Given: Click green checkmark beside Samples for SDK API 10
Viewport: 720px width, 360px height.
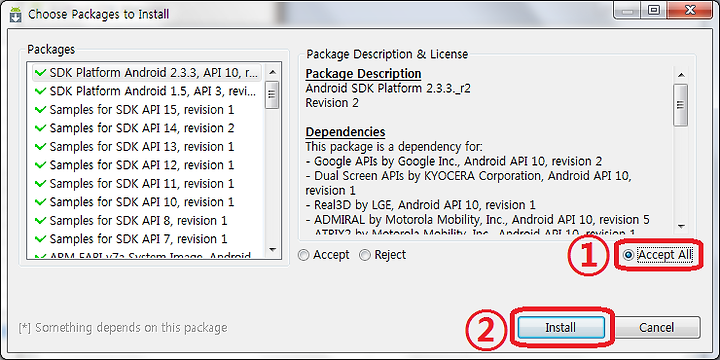Looking at the screenshot, I should (x=40, y=202).
